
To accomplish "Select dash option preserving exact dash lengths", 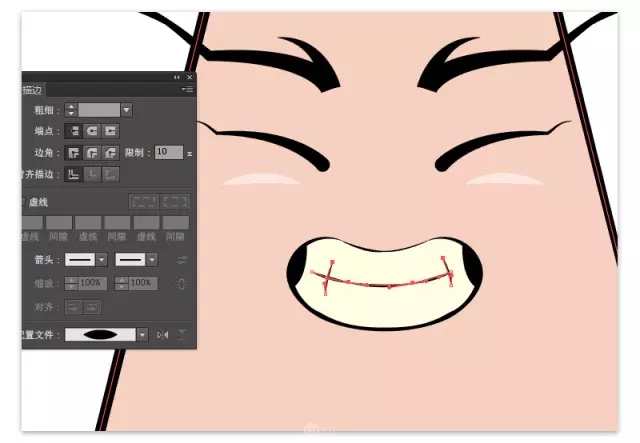I will [x=145, y=201].
